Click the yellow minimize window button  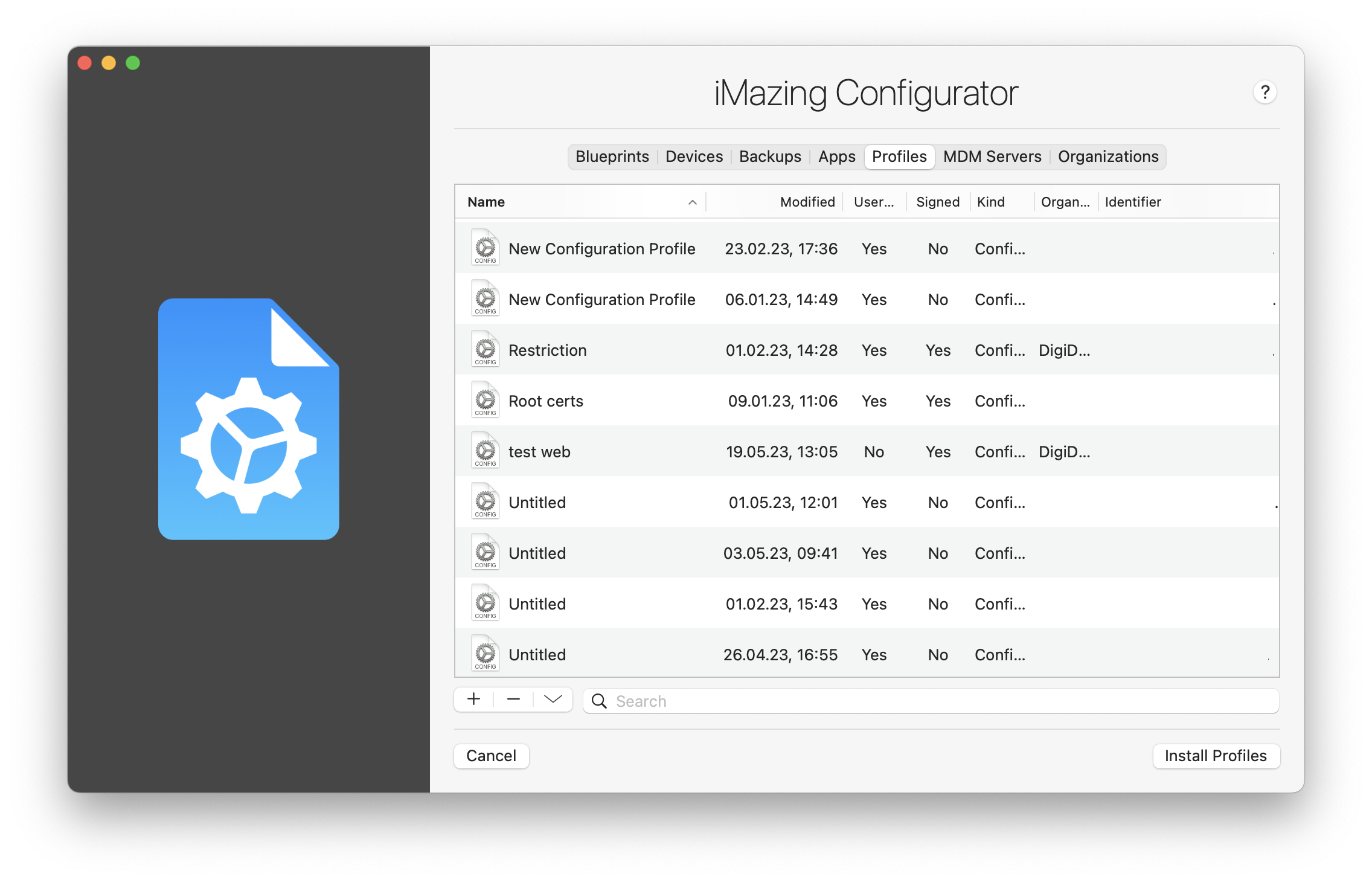click(x=109, y=63)
